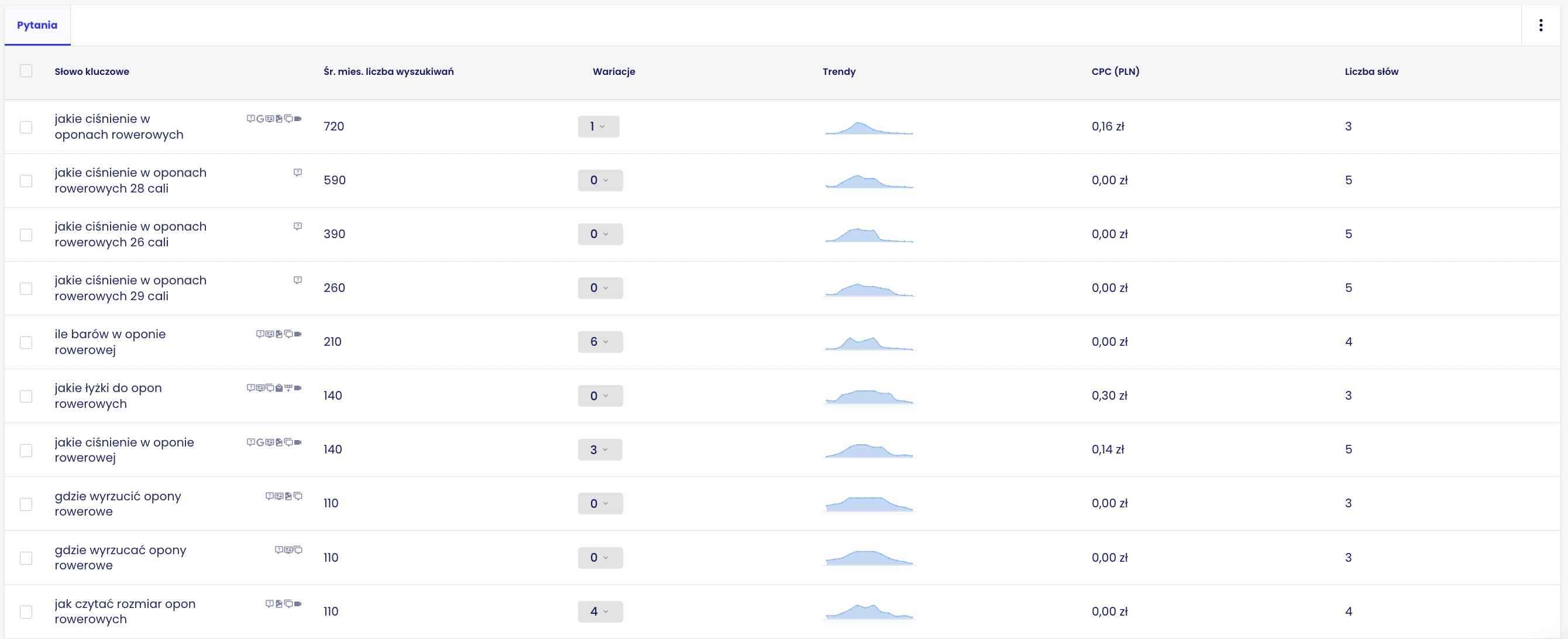Select checkbox for 'jakie łyżki do opon rowerowych'
This screenshot has width=1568, height=639.
[26, 396]
